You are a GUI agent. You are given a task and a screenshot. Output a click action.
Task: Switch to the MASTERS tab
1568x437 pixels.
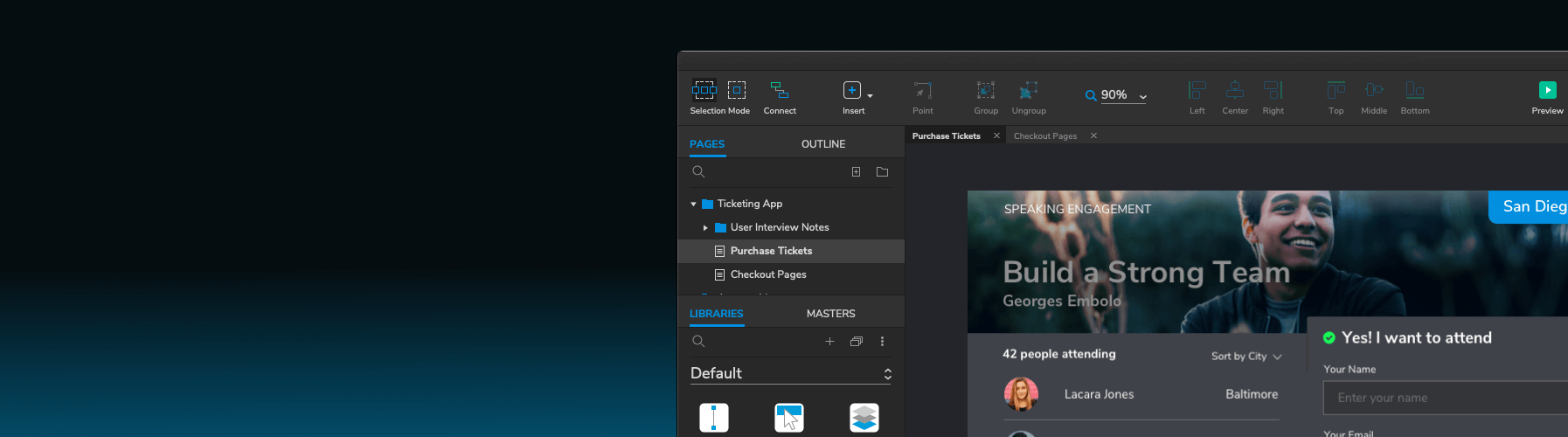coord(831,314)
